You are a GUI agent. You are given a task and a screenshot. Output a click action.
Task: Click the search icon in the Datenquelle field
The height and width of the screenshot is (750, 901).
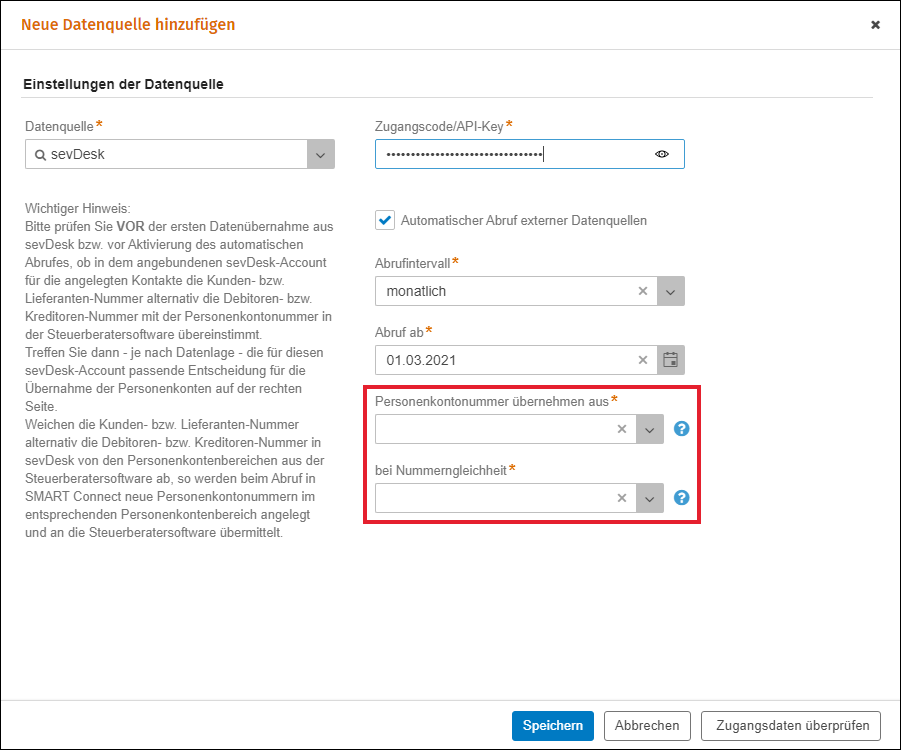[40, 155]
